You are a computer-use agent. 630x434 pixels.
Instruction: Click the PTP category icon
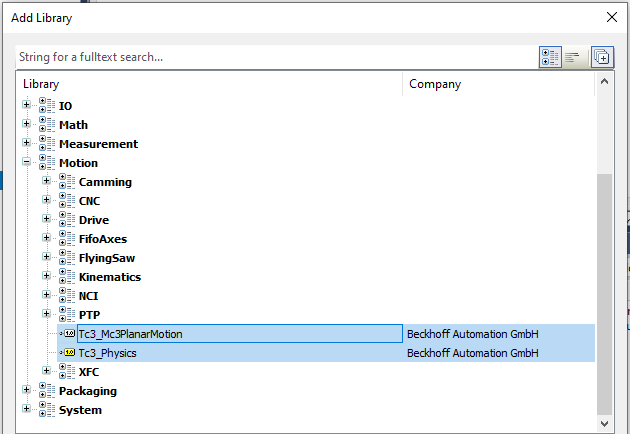click(x=67, y=315)
